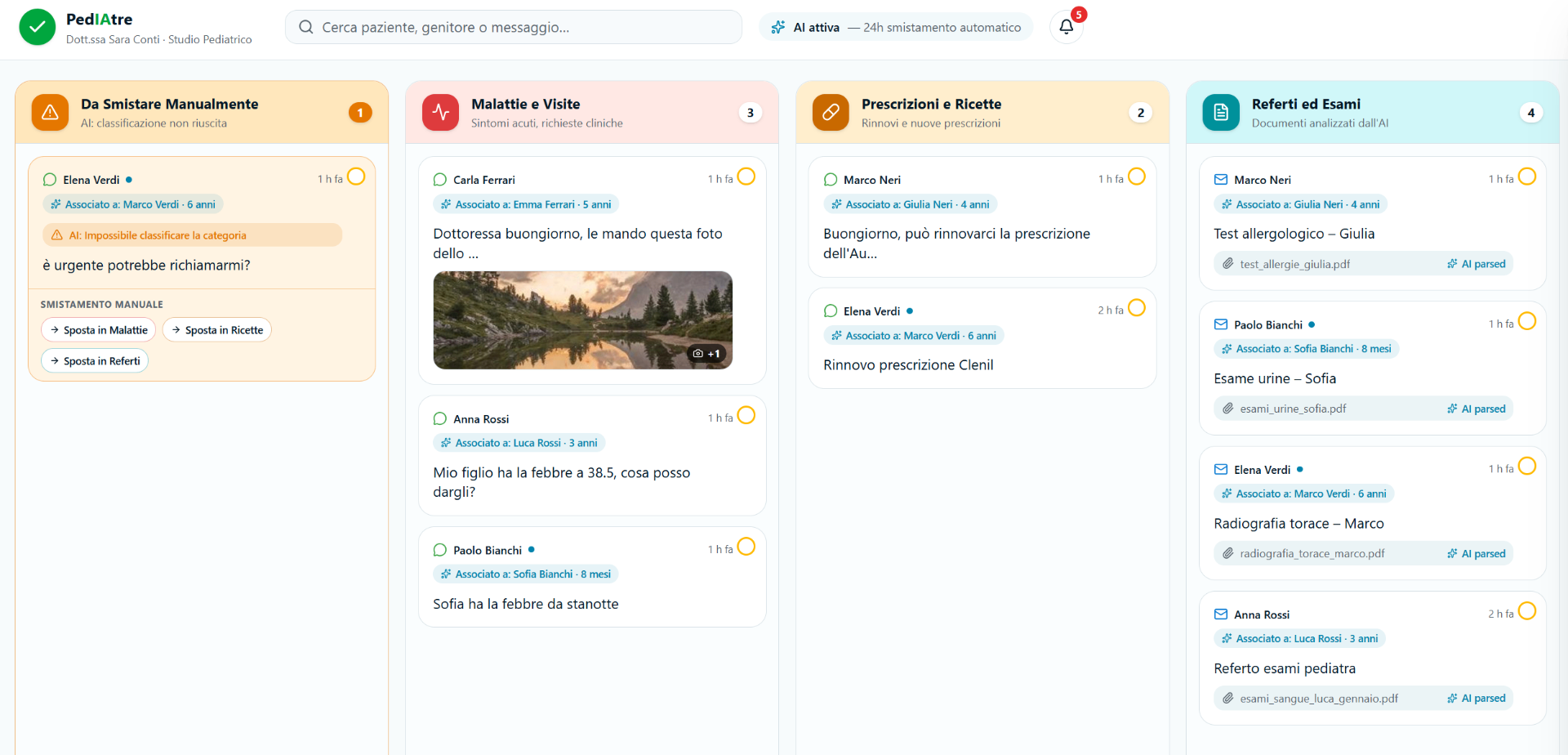Click Associato a: Luca Rossi tag in Malattie column
This screenshot has width=1568, height=755.
pyautogui.click(x=519, y=443)
